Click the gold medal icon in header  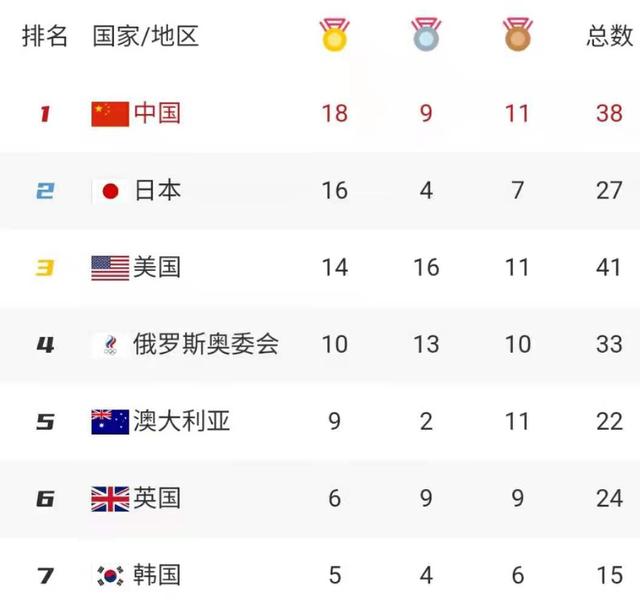tap(334, 34)
